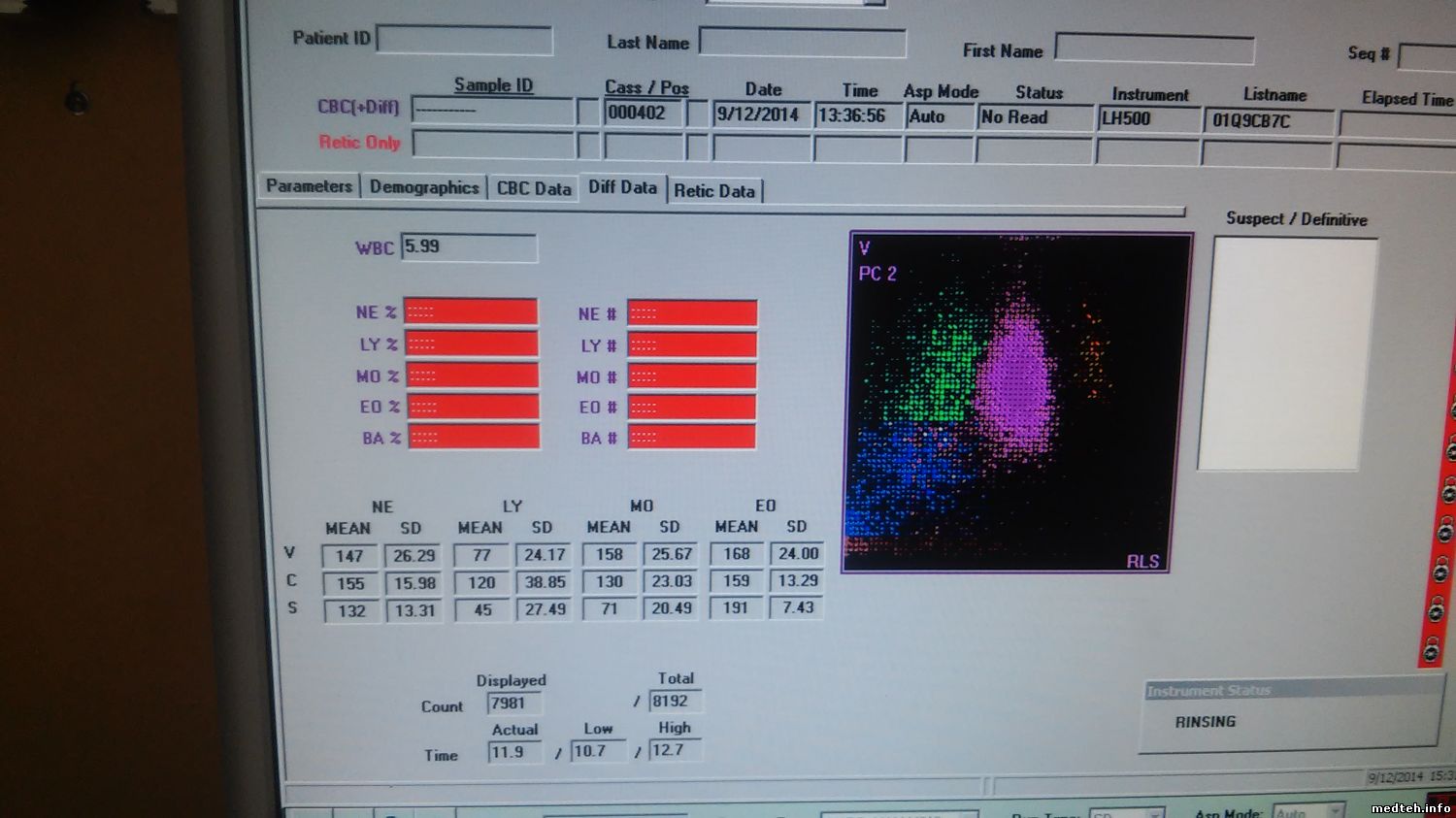Click the Last Name input field
This screenshot has width=1456, height=818.
[x=802, y=43]
